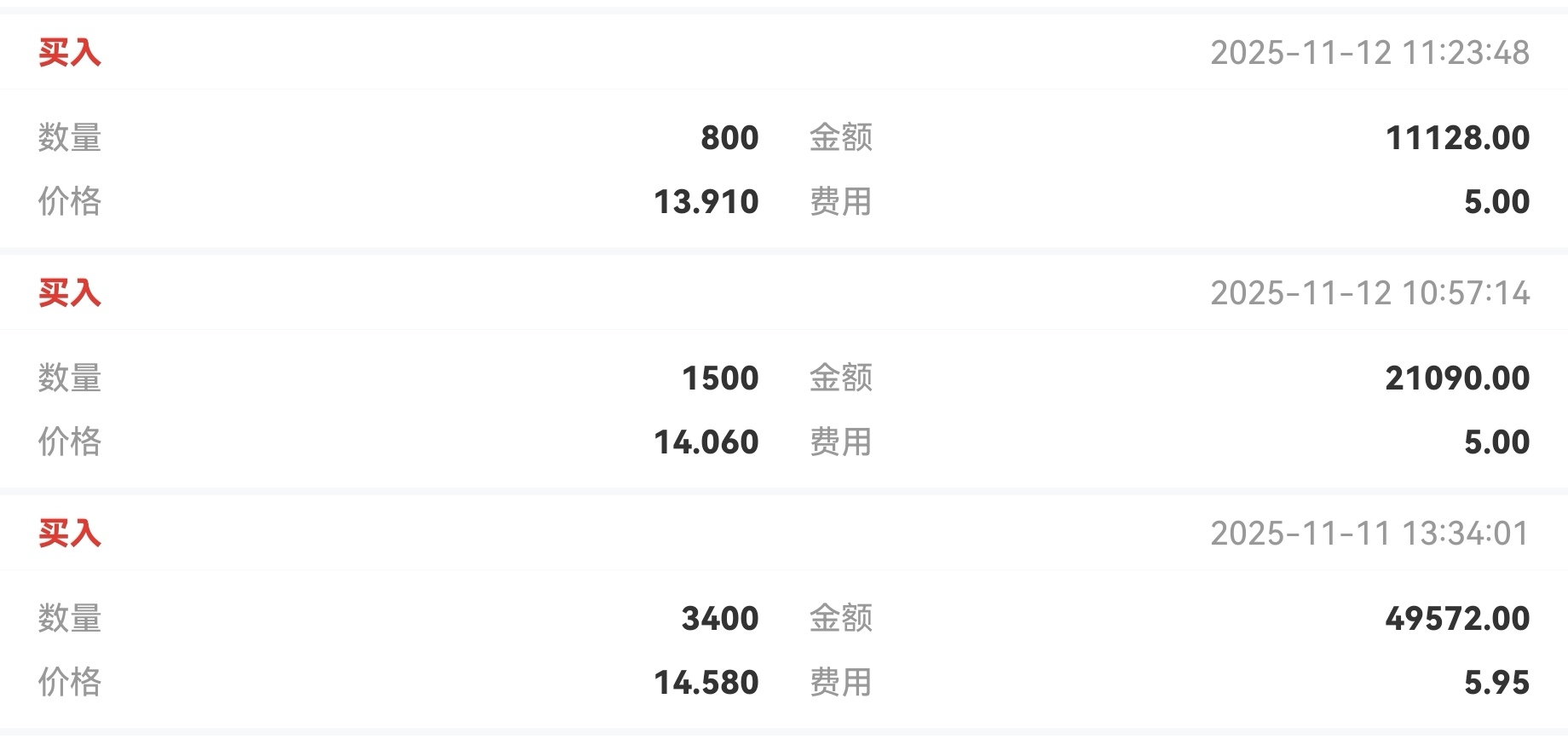Open the 买入 record from 2025-11-11
This screenshot has height=739, width=1568.
click(70, 534)
